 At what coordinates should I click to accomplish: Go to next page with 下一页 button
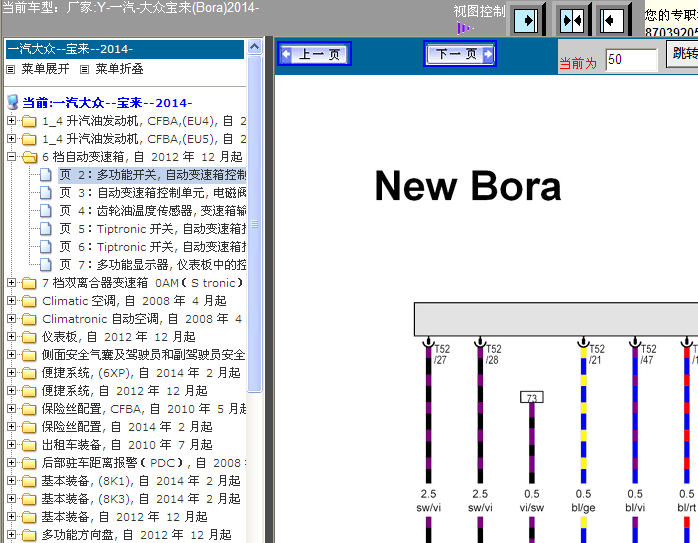[459, 54]
